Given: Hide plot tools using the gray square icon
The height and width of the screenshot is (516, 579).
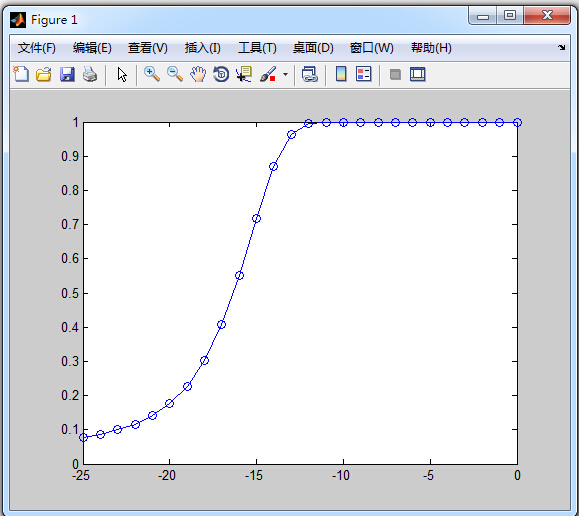Looking at the screenshot, I should click(395, 75).
